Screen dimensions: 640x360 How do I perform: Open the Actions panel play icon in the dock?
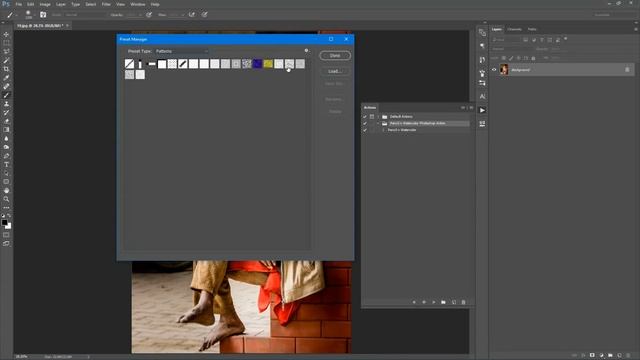tap(482, 110)
